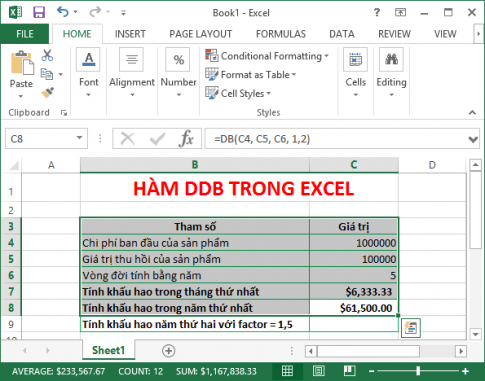This screenshot has height=381, width=485.
Task: Open Cell Styles menu
Action: tap(238, 93)
